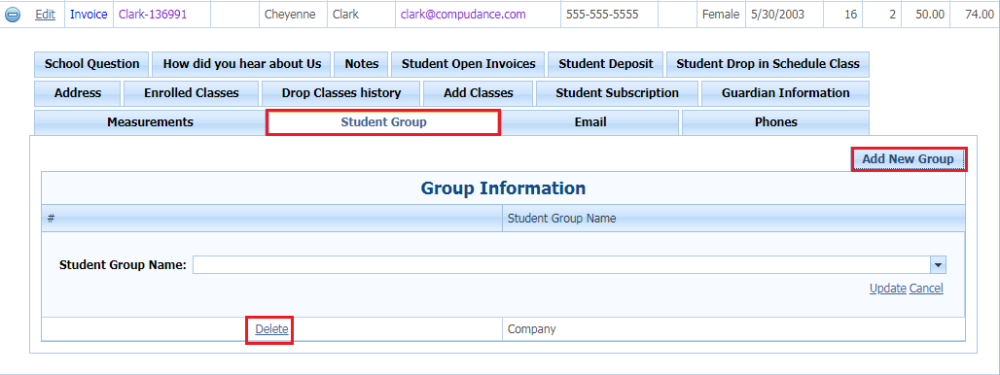The width and height of the screenshot is (1000, 375).
Task: Open the Invoice link in student row
Action: coord(89,14)
